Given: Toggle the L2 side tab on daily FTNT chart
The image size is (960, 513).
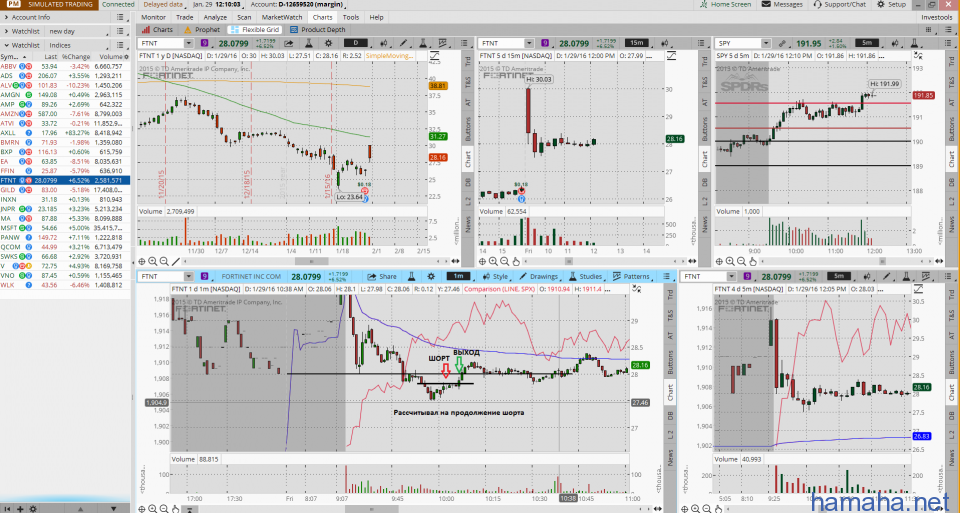Looking at the screenshot, I should (468, 201).
